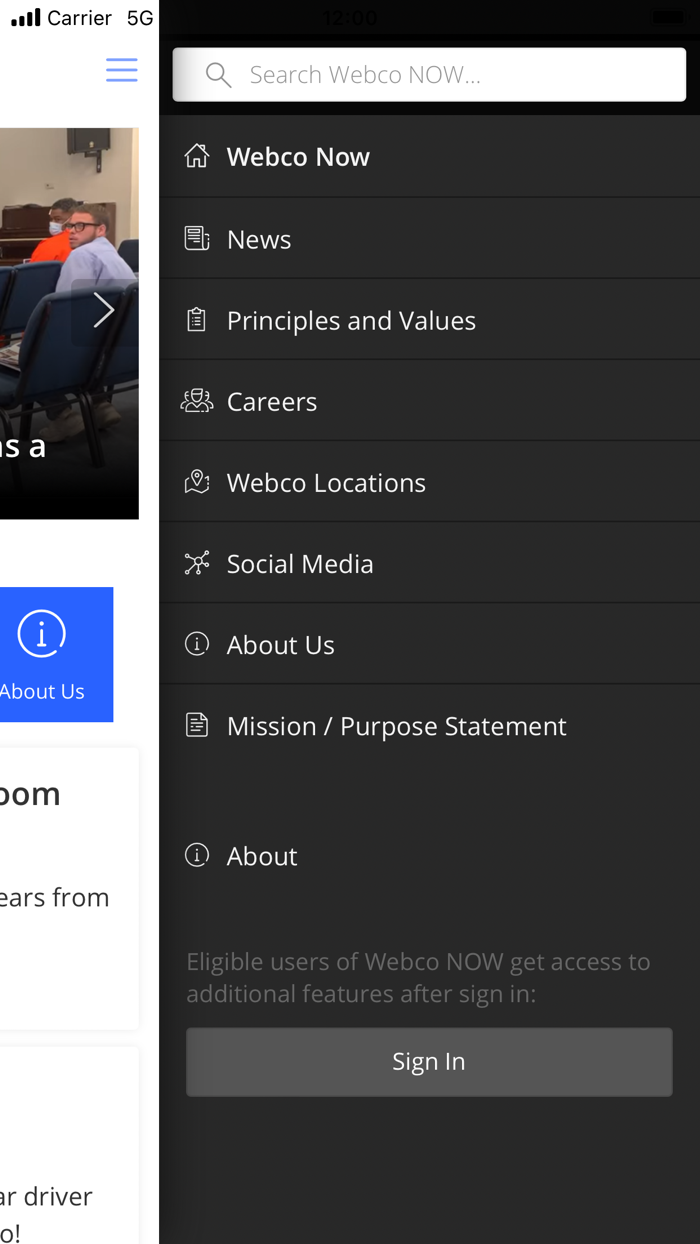Tap the hamburger menu icon
The image size is (700, 1244).
click(x=122, y=70)
